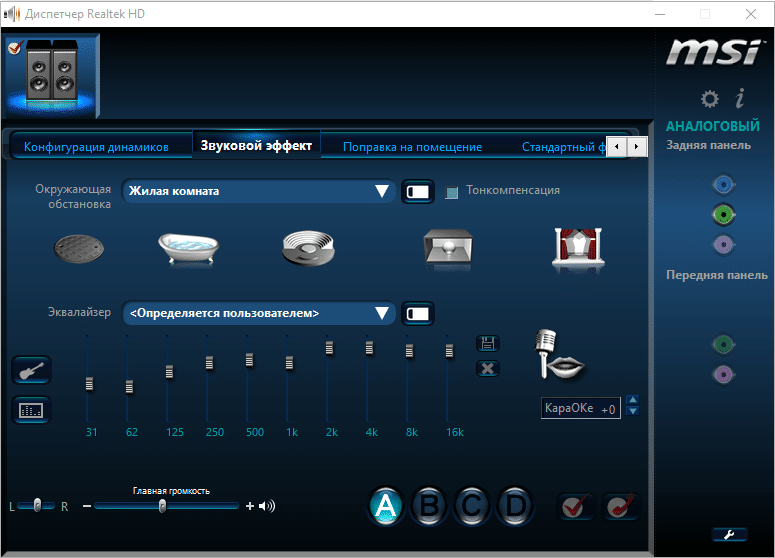Click the 1k equalizer slider handle

290,363
